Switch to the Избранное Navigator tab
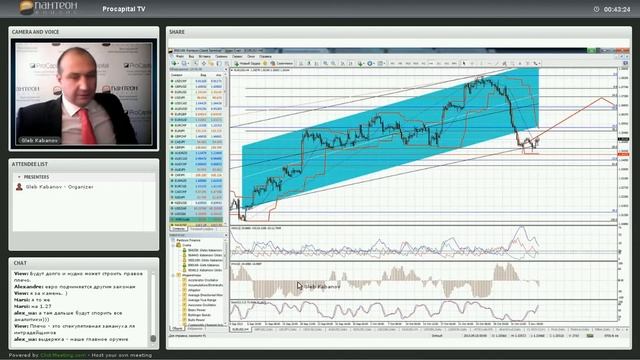Image resolution: width=640 pixels, height=360 pixels. (196, 329)
